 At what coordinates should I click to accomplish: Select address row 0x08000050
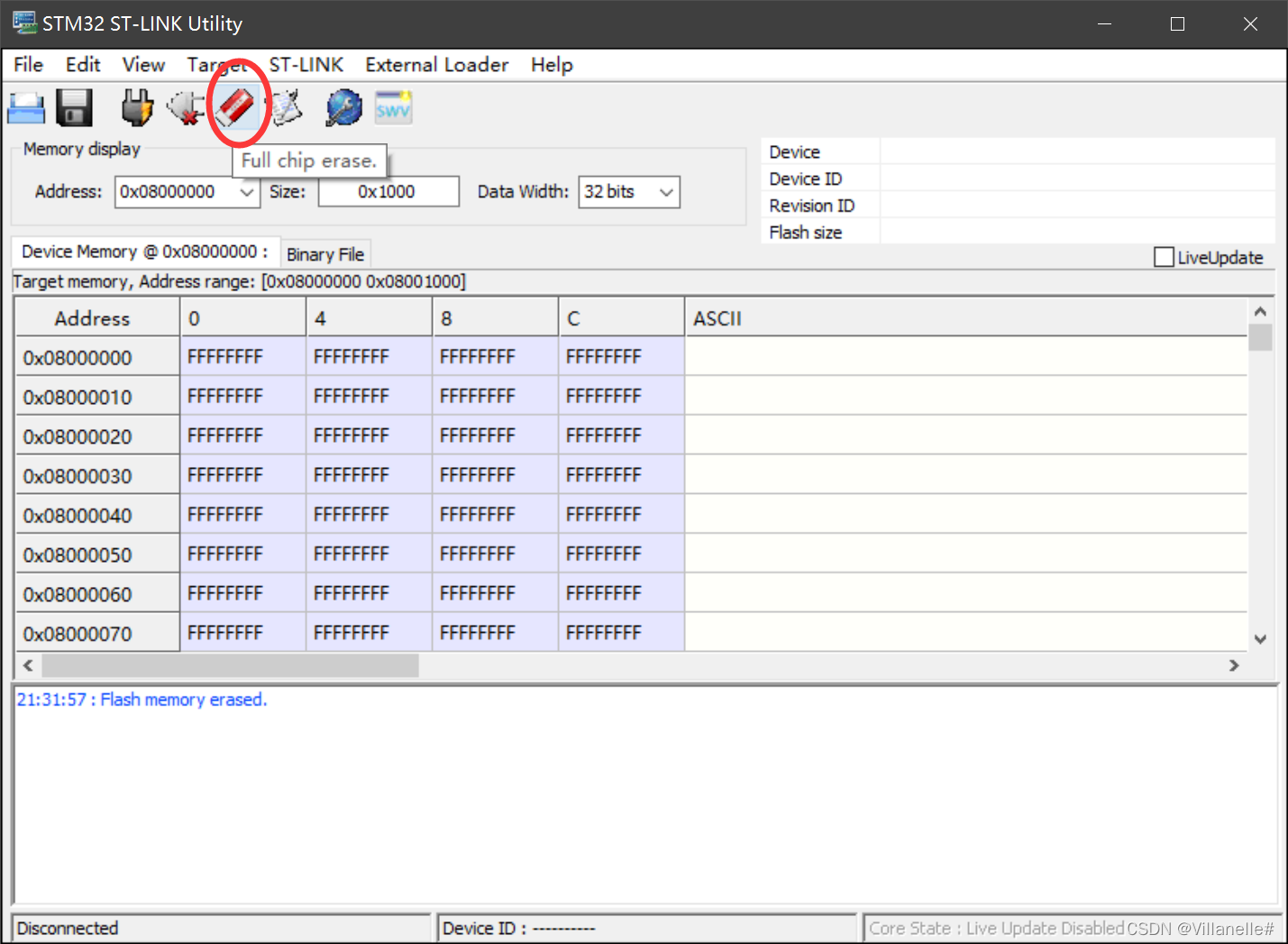coord(97,554)
